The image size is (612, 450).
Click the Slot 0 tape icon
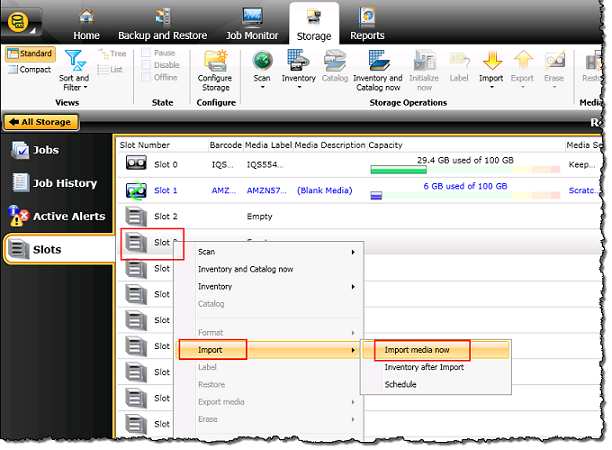pyautogui.click(x=134, y=164)
